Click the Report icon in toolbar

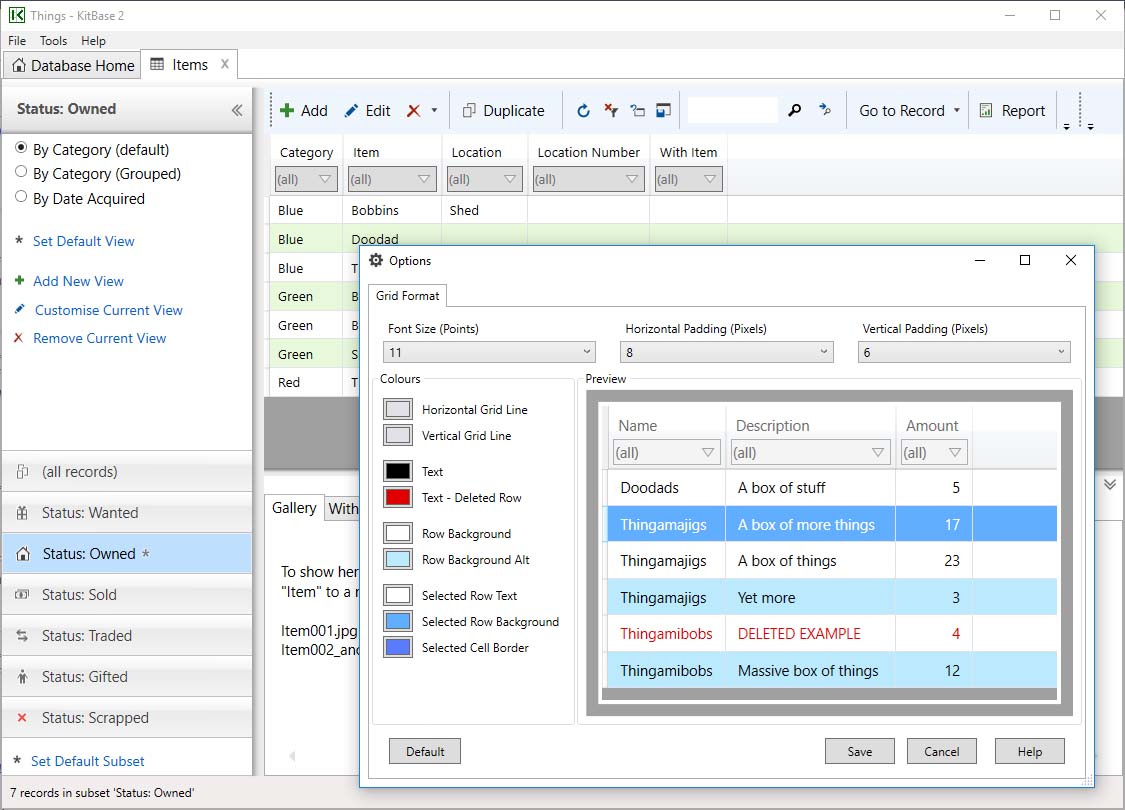986,110
